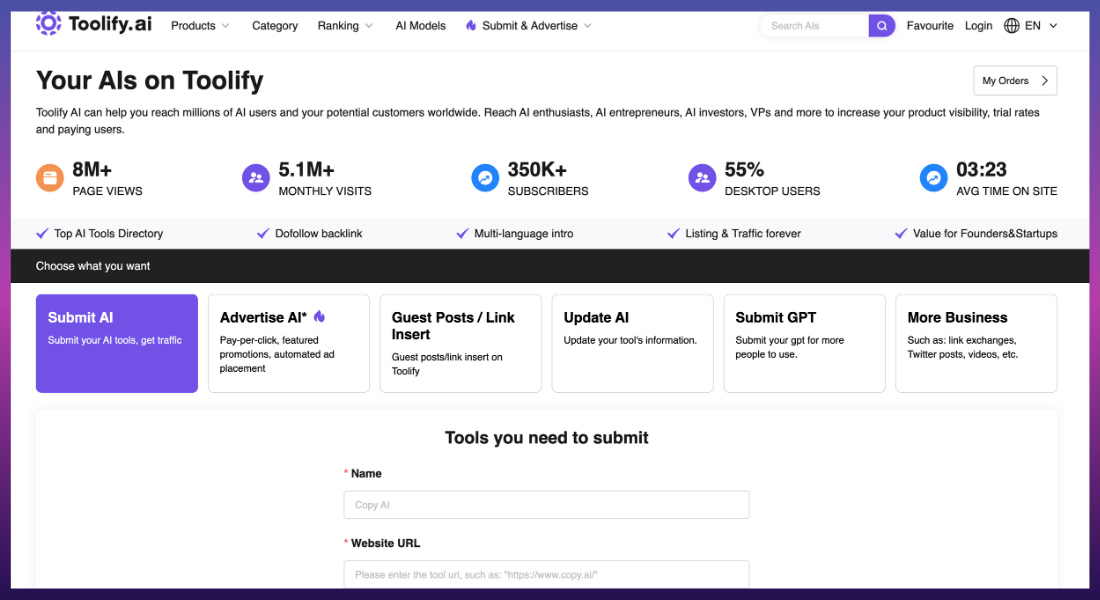Viewport: 1100px width, 600px height.
Task: Click the Name input field
Action: [x=546, y=504]
